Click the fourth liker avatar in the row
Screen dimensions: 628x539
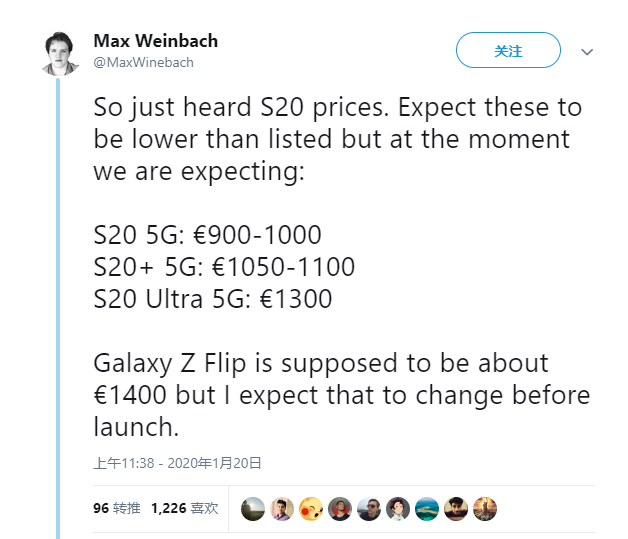(x=340, y=508)
